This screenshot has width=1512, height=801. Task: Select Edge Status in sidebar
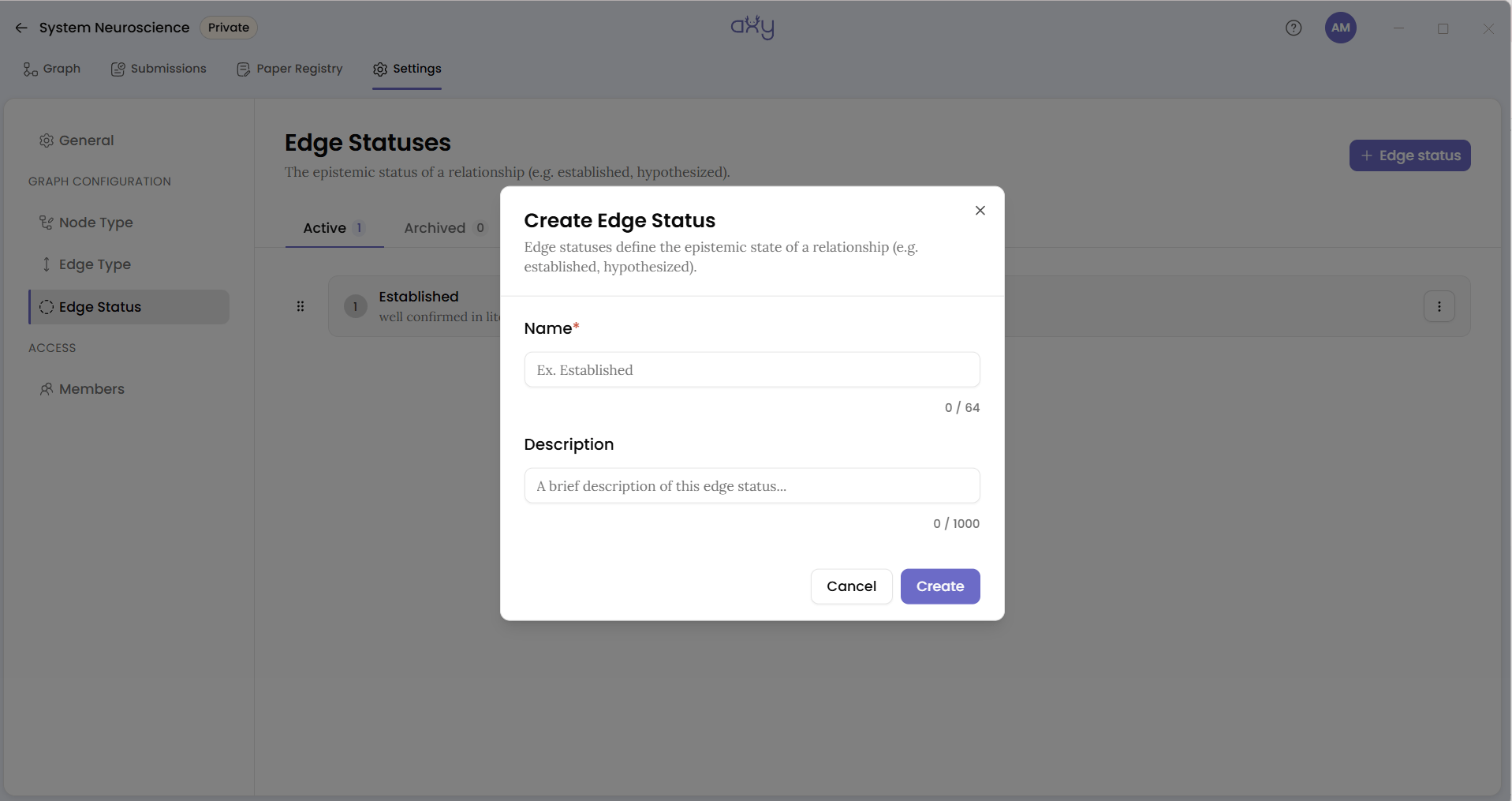[129, 307]
